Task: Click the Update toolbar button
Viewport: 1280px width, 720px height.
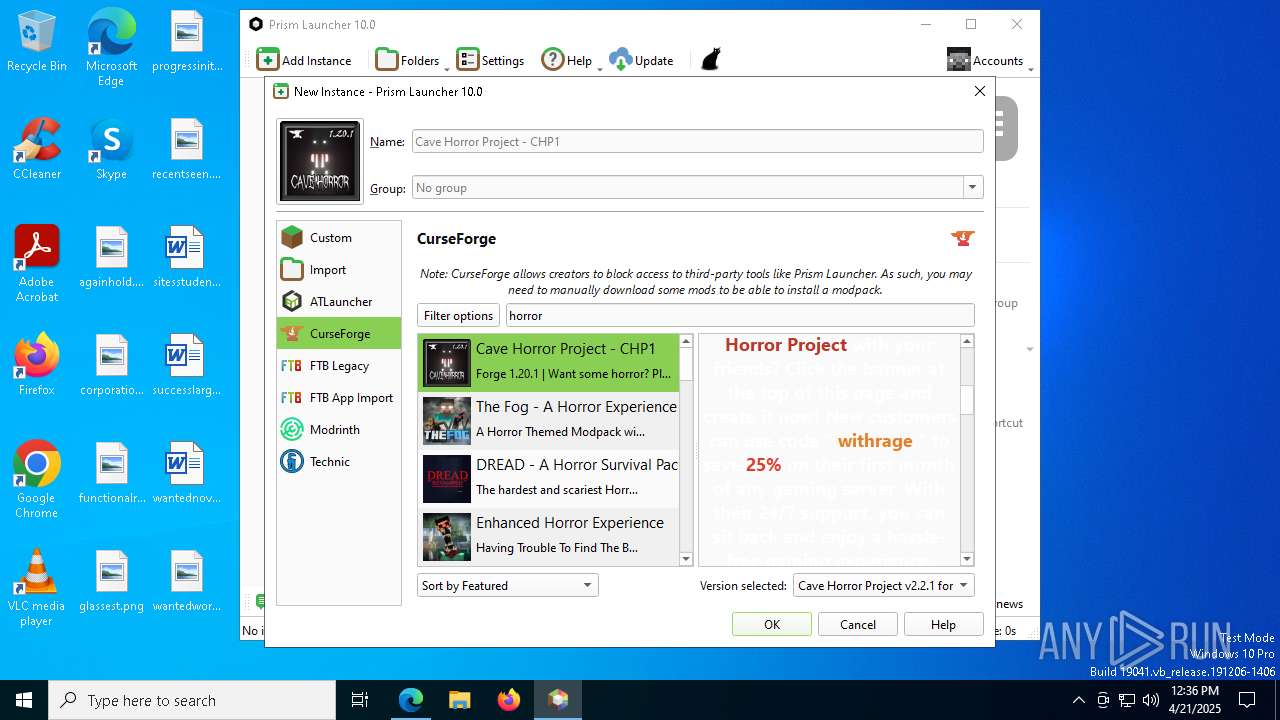Action: coord(641,60)
